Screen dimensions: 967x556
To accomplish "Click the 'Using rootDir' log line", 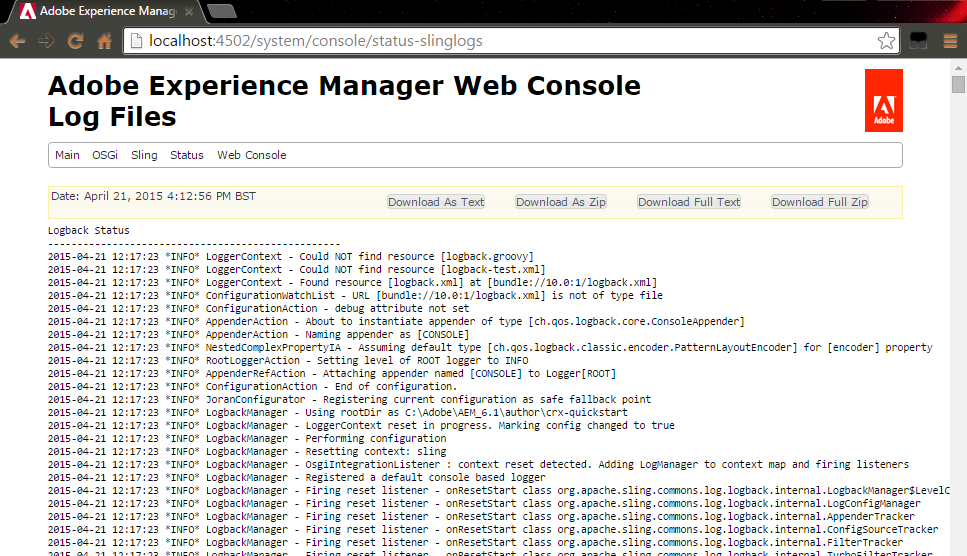I will coord(338,412).
